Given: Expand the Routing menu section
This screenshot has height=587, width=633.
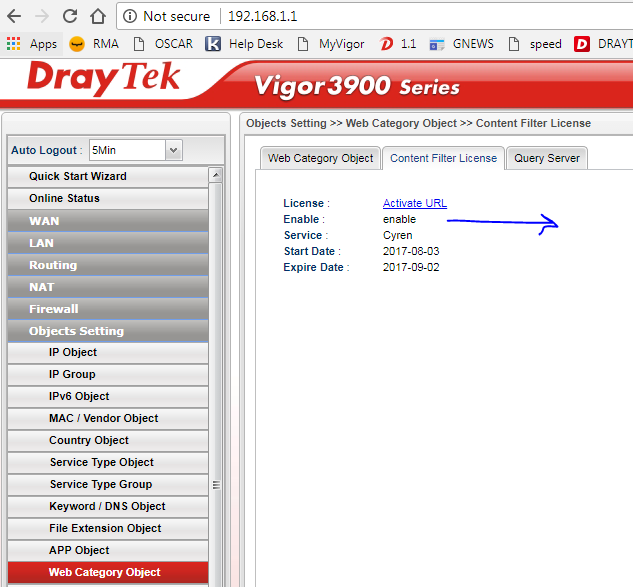Looking at the screenshot, I should pos(108,265).
